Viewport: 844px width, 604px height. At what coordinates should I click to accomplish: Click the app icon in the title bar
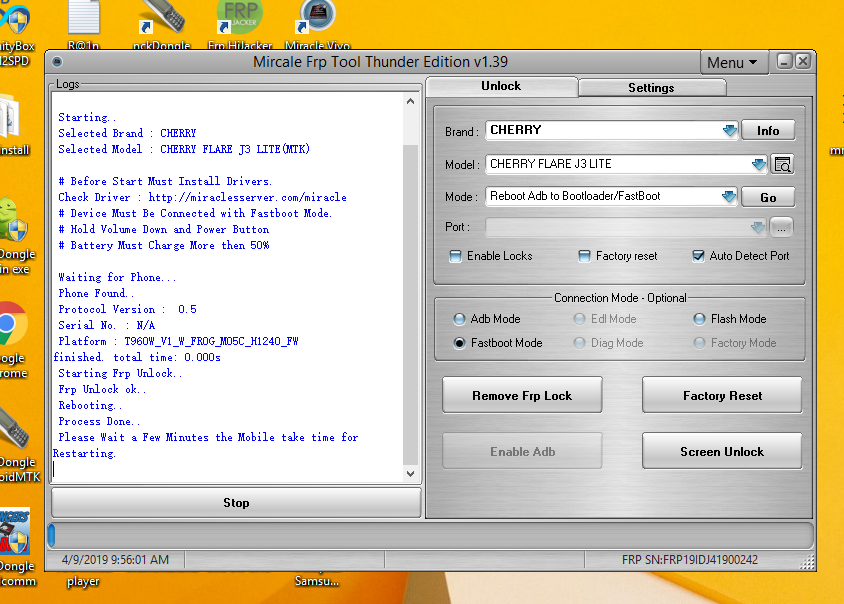(x=58, y=62)
